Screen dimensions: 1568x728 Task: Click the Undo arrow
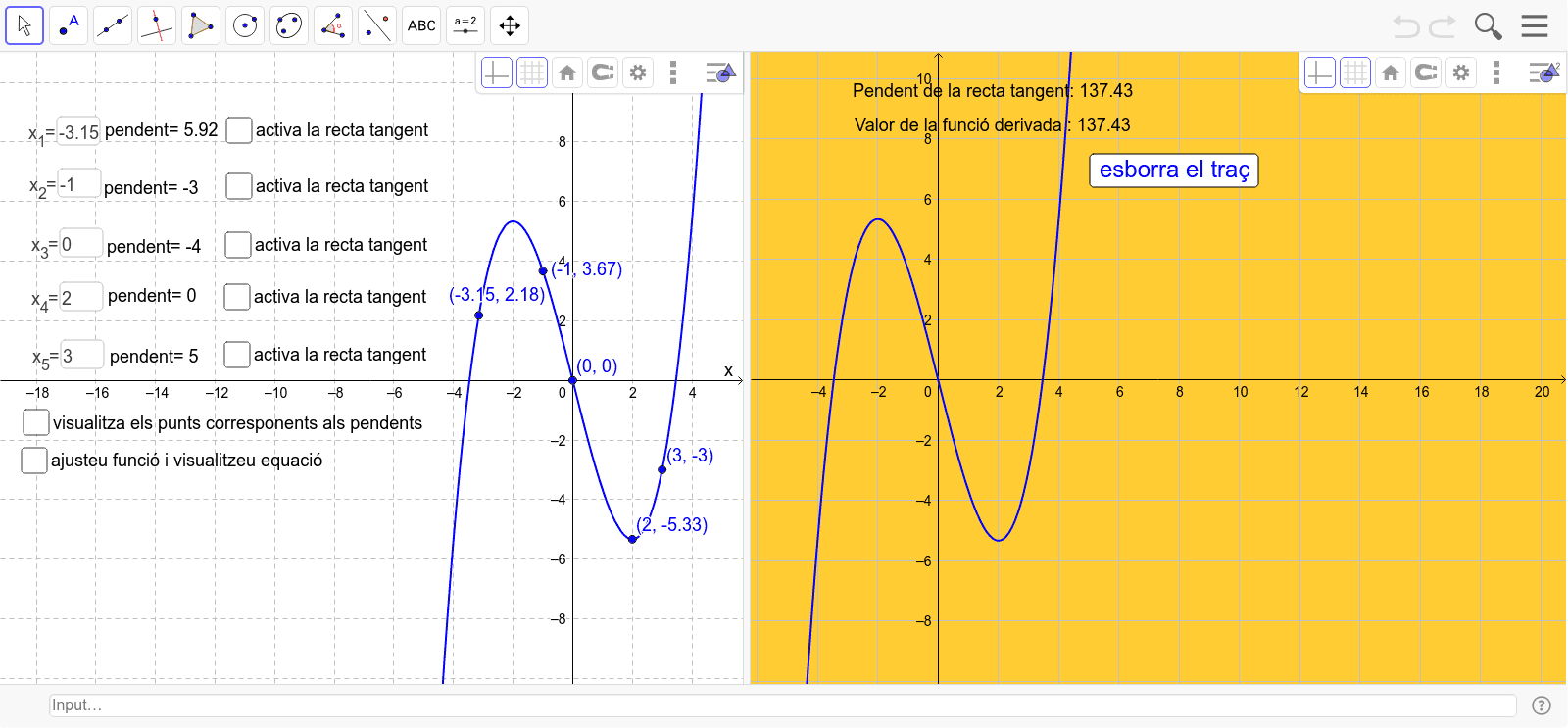[x=1406, y=26]
